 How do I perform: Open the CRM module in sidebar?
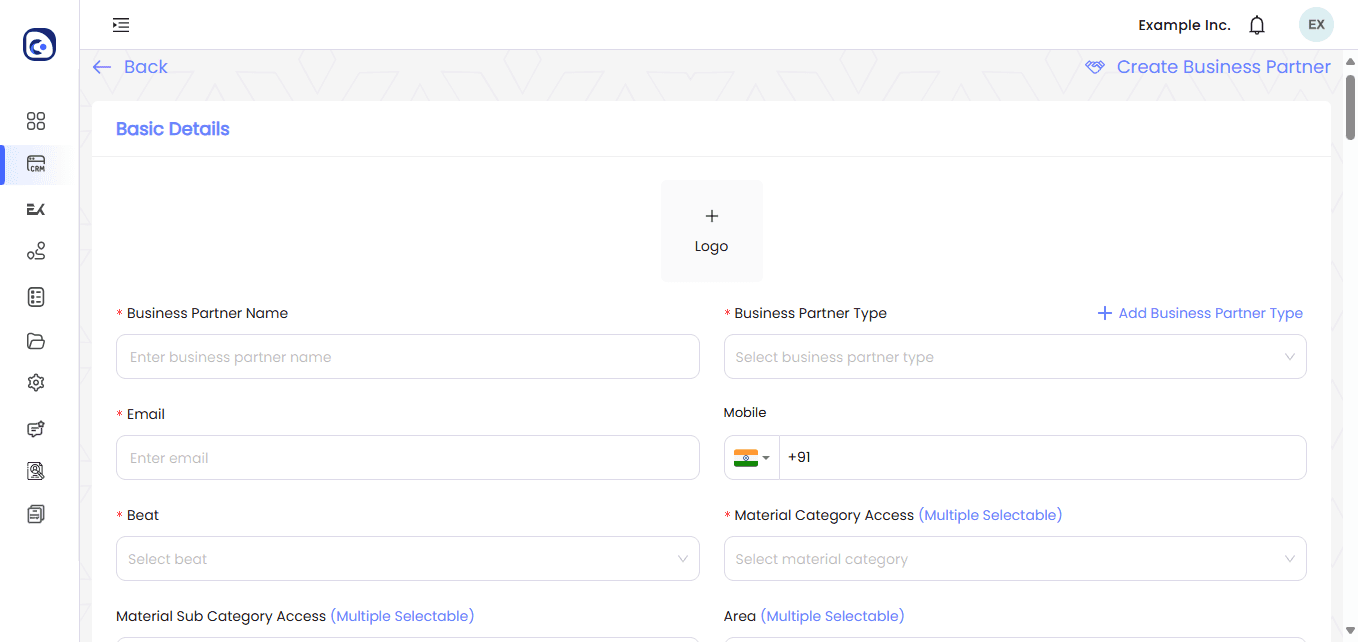pos(36,165)
